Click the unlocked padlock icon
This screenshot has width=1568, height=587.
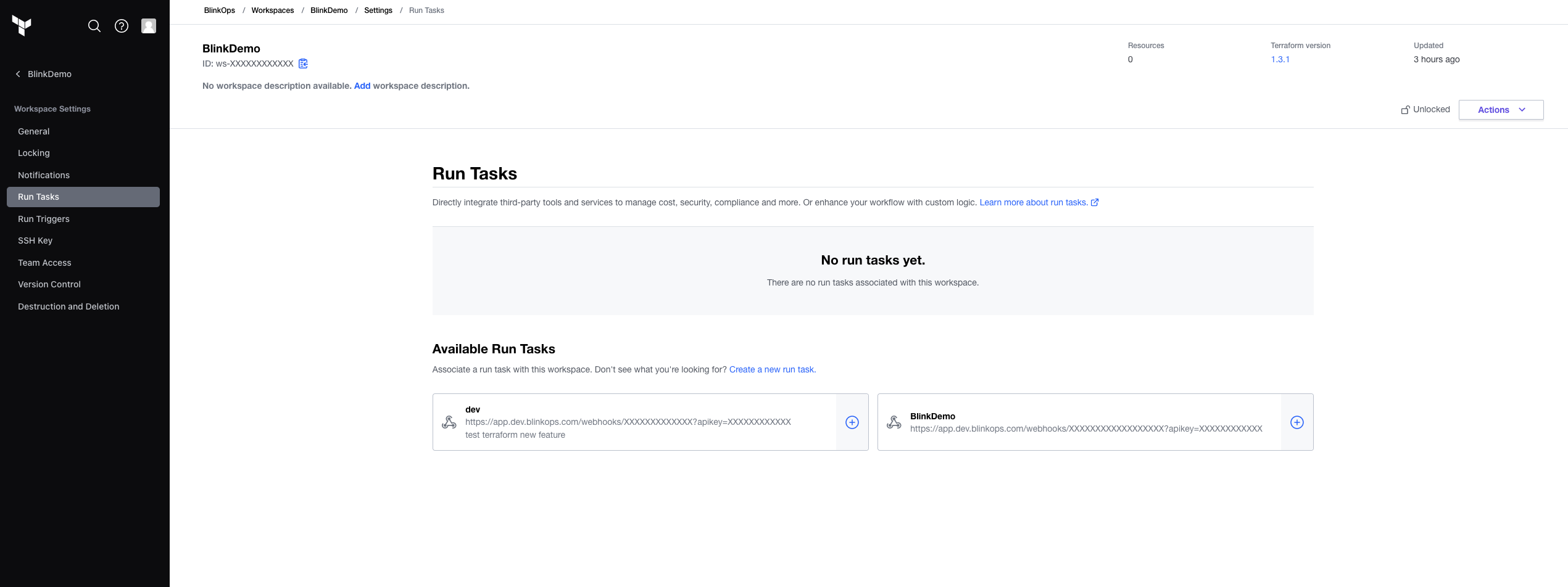1406,109
